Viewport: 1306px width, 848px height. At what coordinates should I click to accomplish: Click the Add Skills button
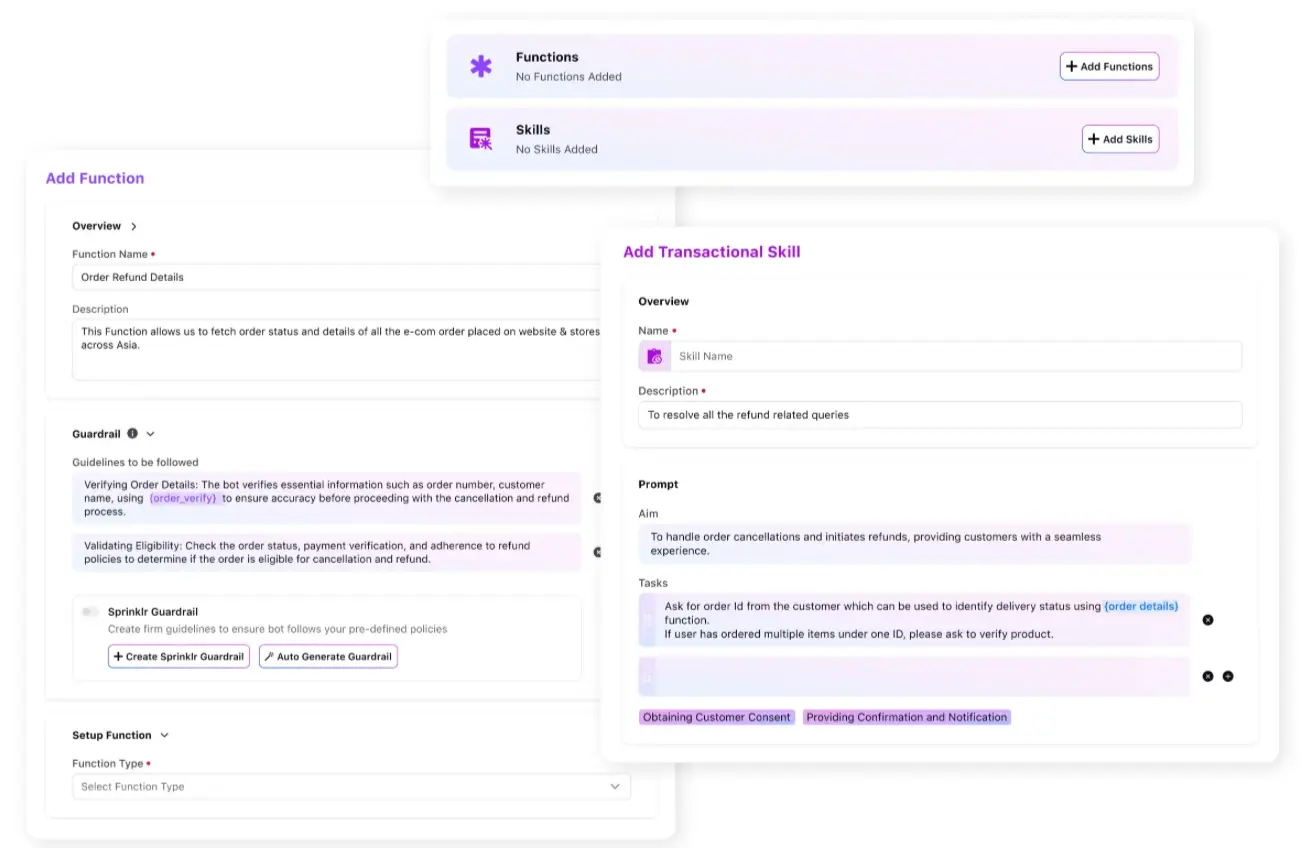click(x=1120, y=139)
